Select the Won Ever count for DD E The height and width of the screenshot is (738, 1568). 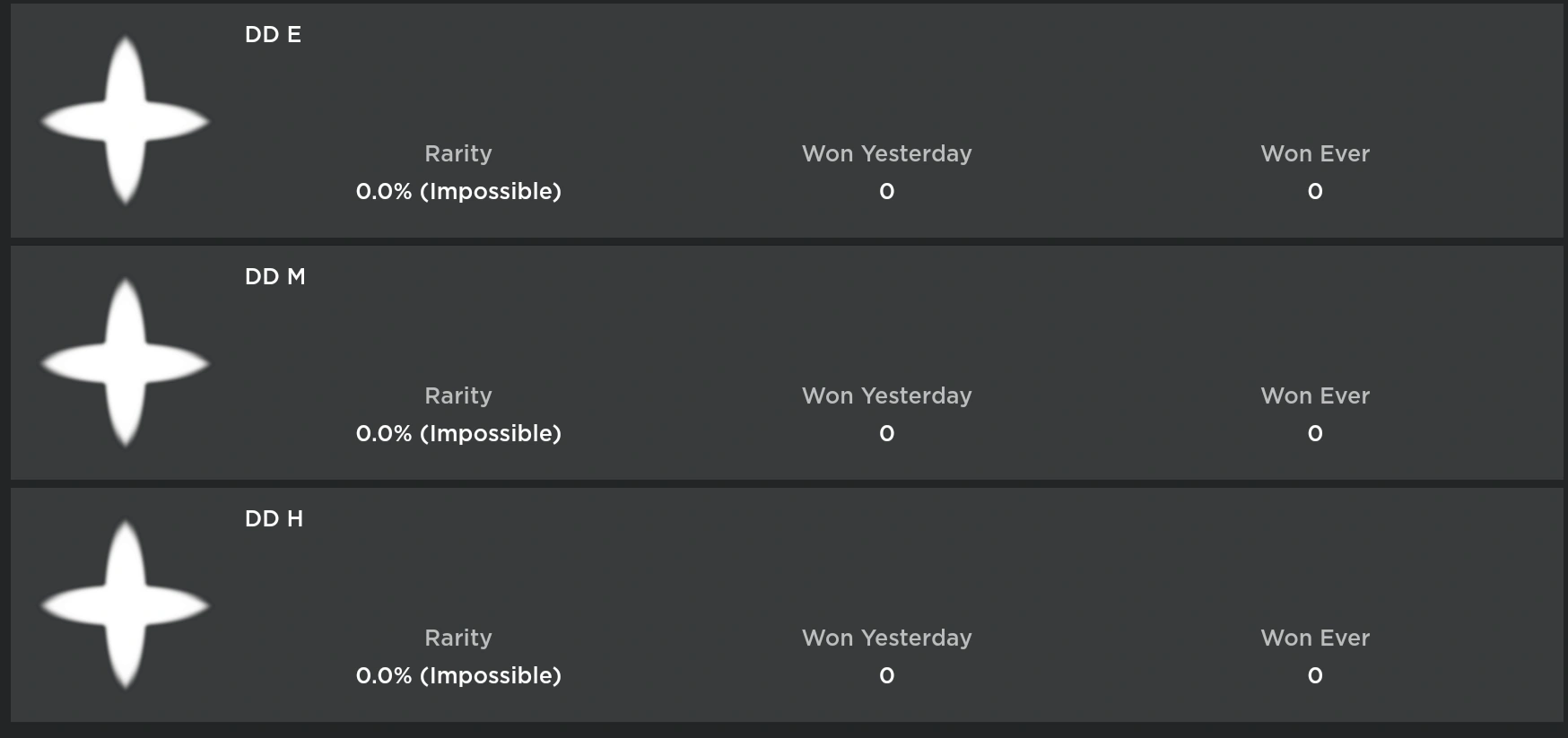coord(1315,191)
